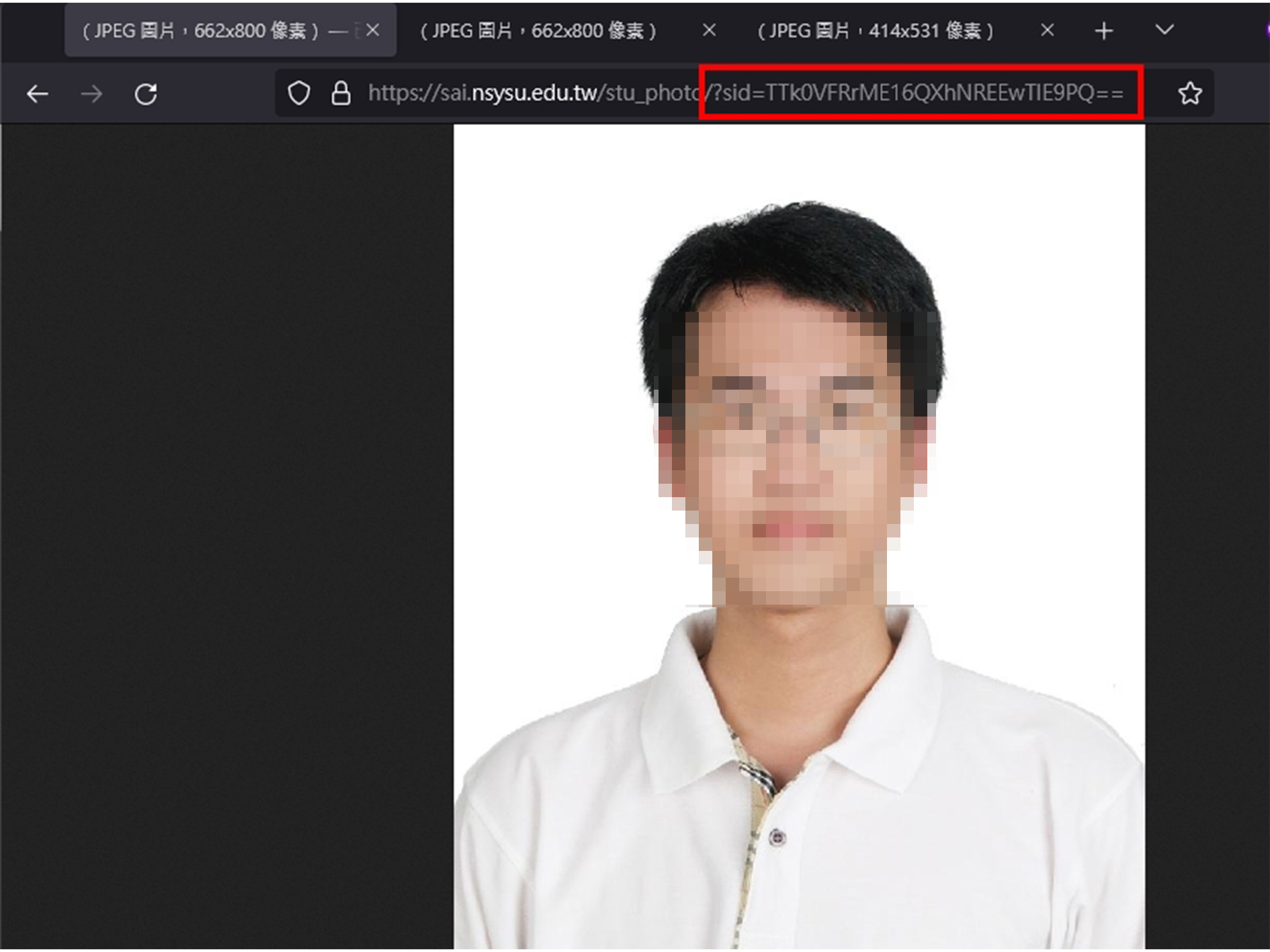The width and height of the screenshot is (1270, 952).
Task: Close the 414x531 JPEG tab
Action: [1047, 30]
